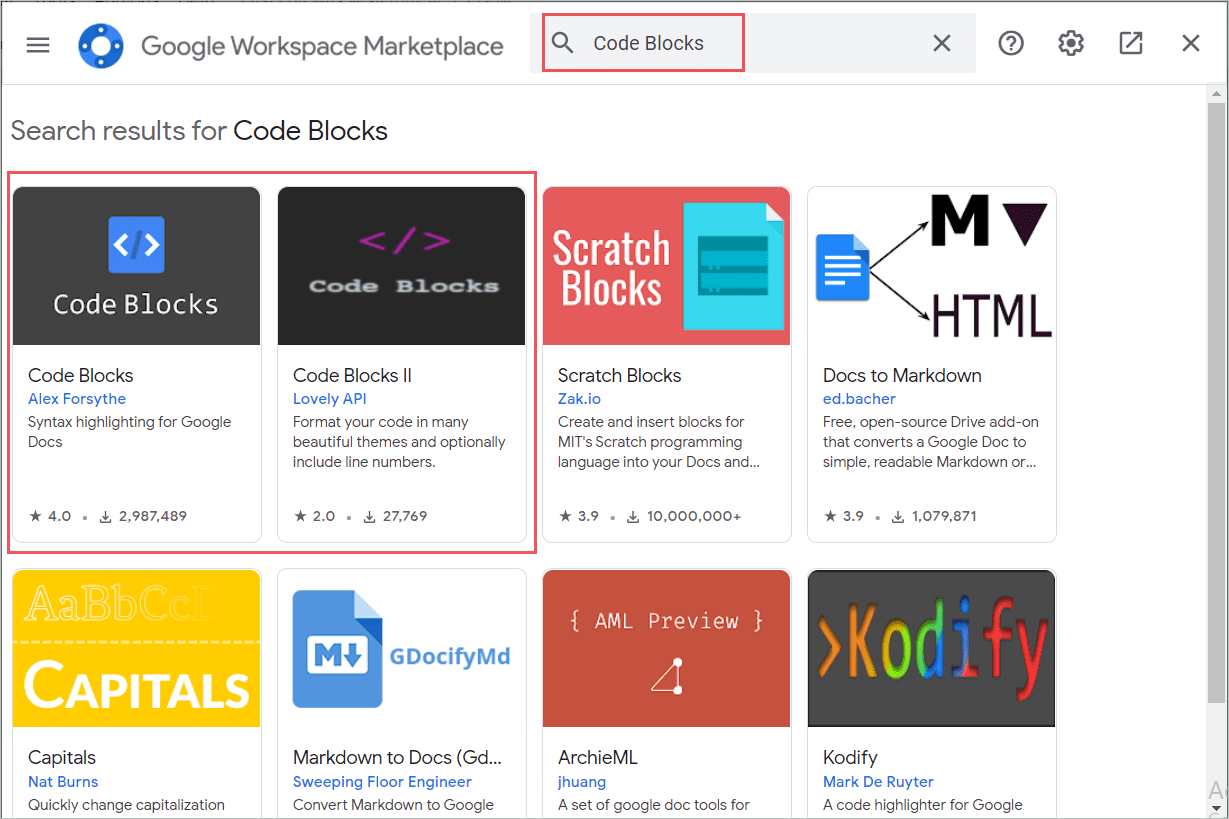
Task: Open developer link Zak.io
Action: click(579, 399)
